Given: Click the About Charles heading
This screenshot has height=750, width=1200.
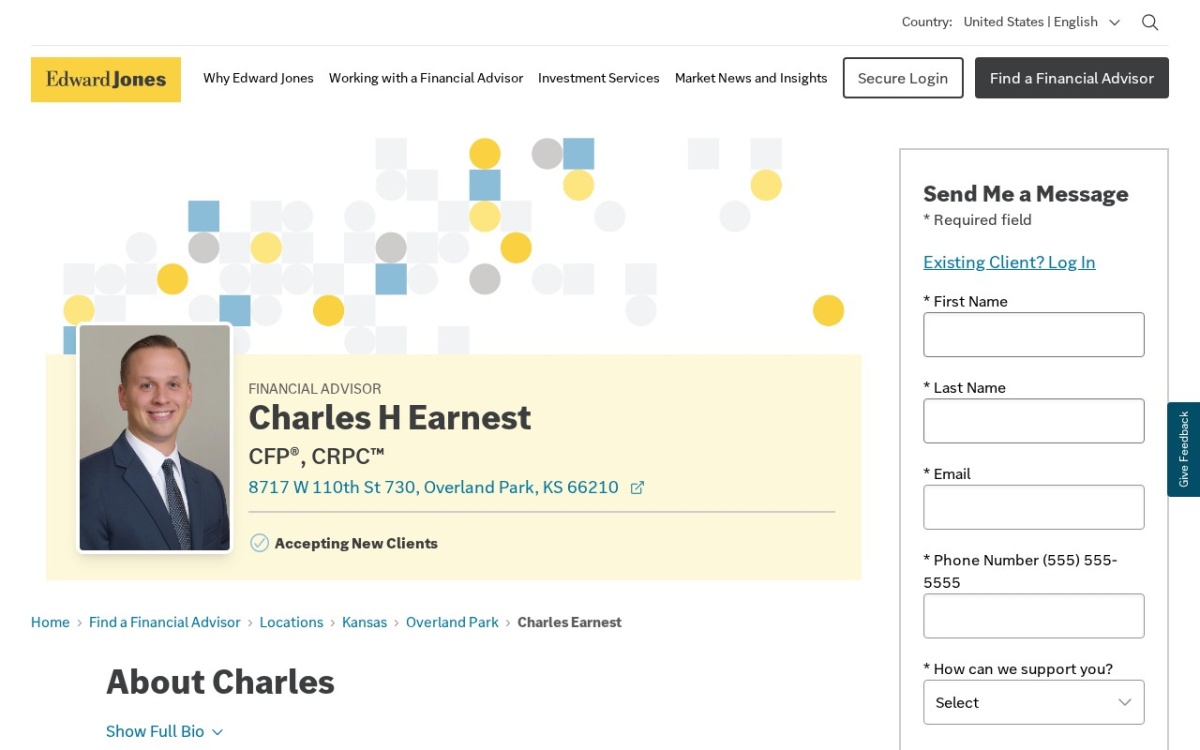Looking at the screenshot, I should pos(220,682).
